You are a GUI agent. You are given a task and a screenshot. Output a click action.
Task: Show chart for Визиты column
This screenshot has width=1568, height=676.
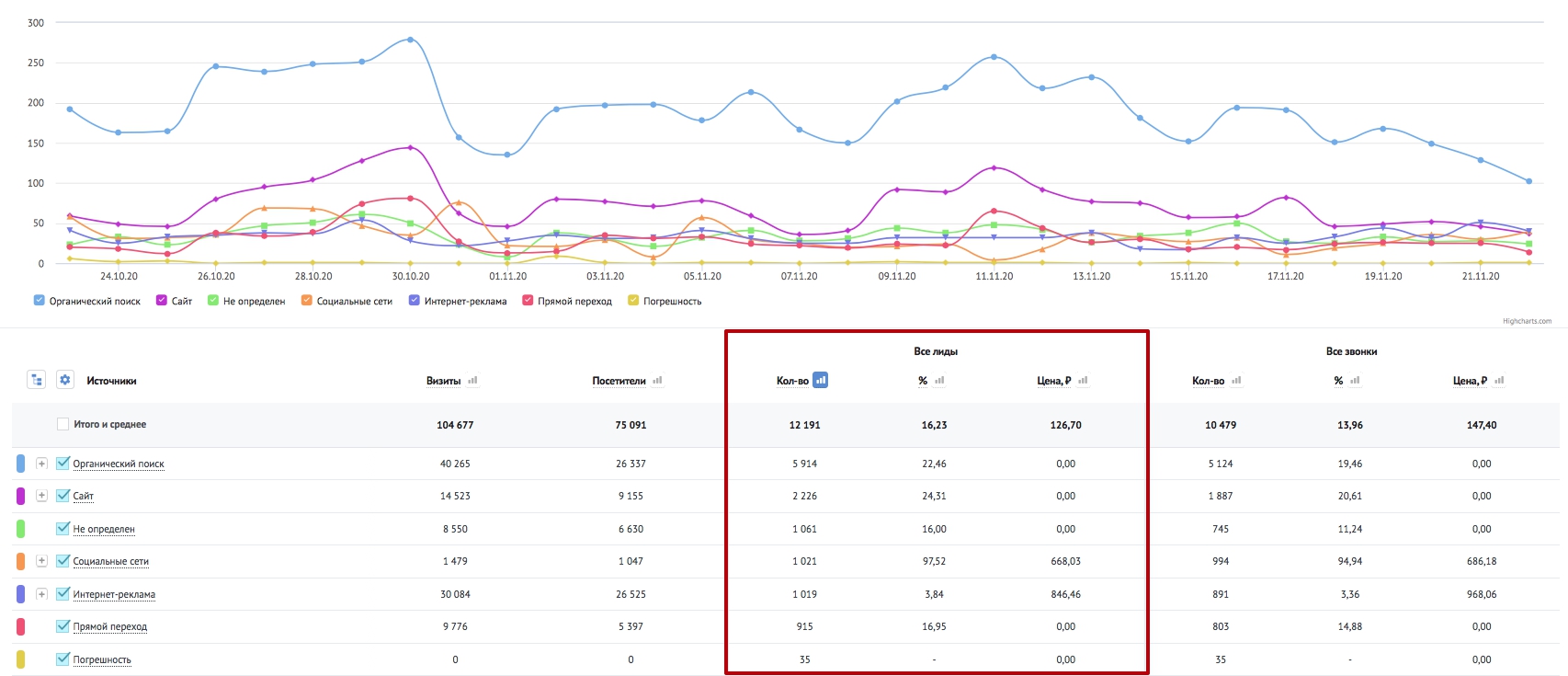click(x=472, y=380)
